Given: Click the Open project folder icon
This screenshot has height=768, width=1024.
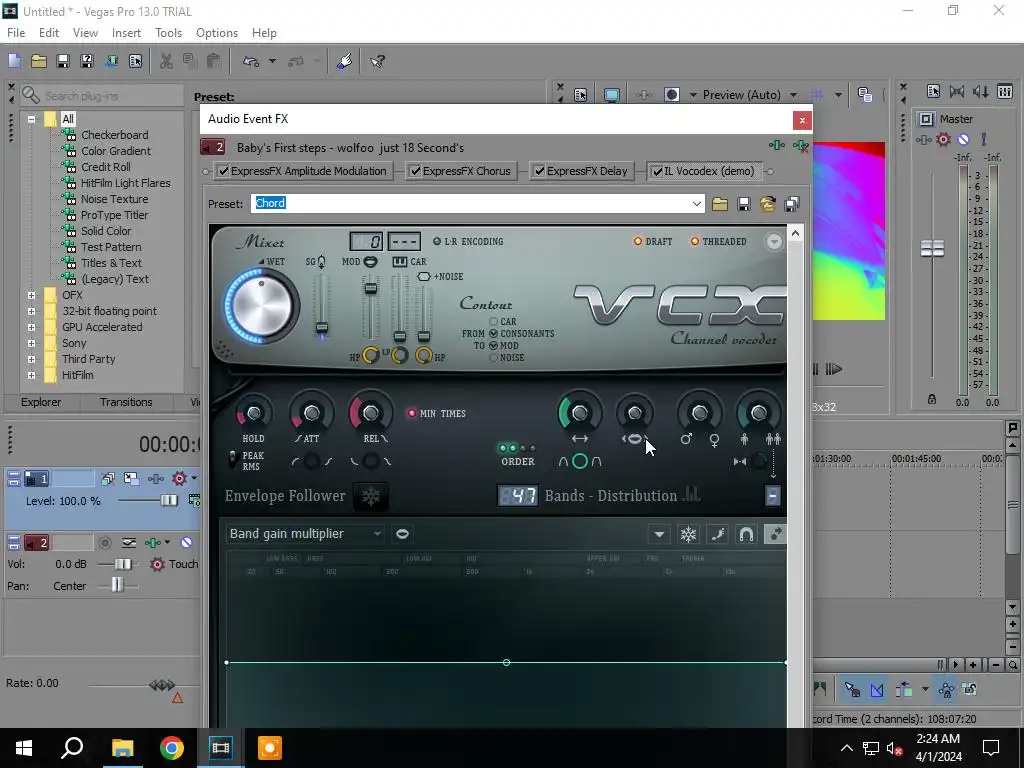Looking at the screenshot, I should 39,61.
